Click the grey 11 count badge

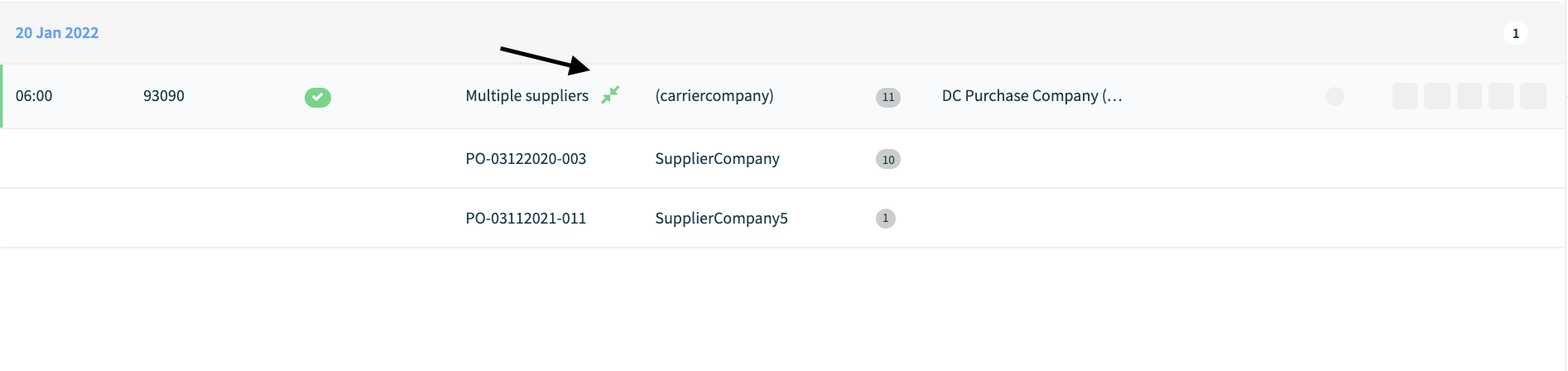[x=888, y=97]
